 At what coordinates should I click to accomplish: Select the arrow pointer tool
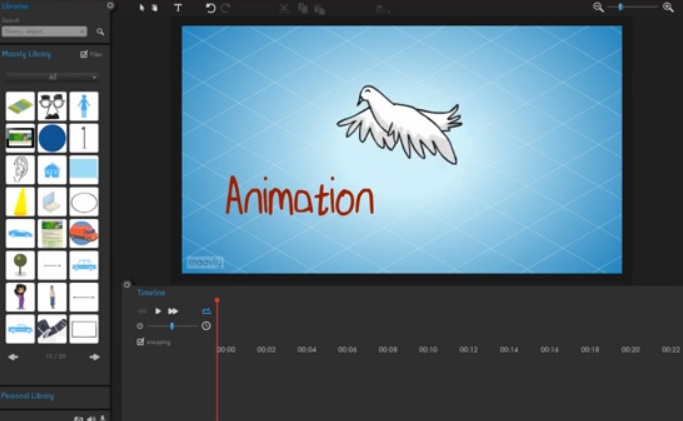click(x=141, y=7)
